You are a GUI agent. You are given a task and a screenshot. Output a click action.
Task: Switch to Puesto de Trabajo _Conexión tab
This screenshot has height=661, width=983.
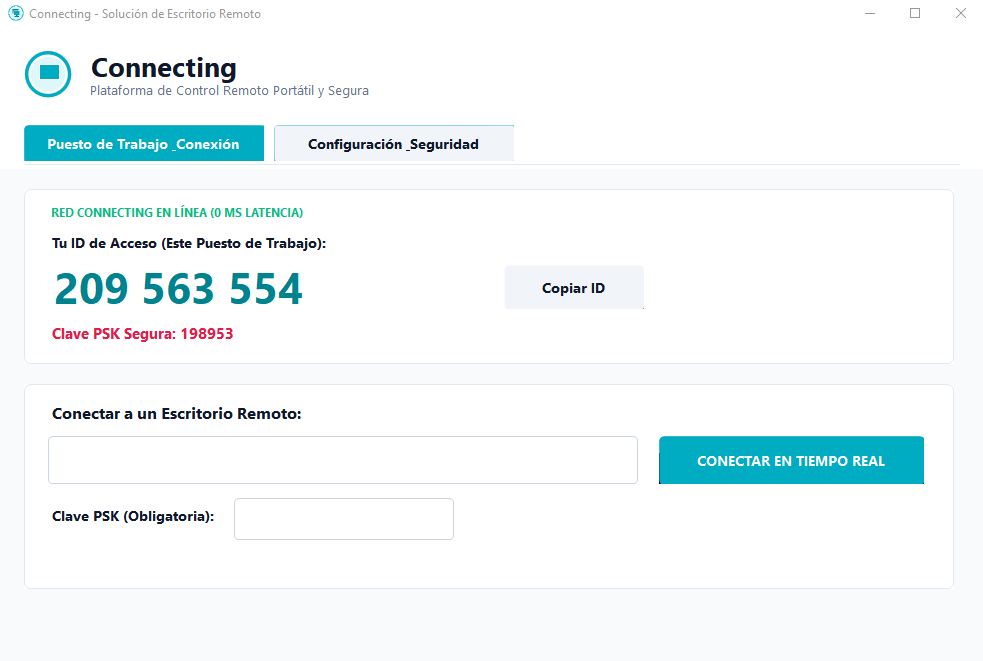pos(144,144)
